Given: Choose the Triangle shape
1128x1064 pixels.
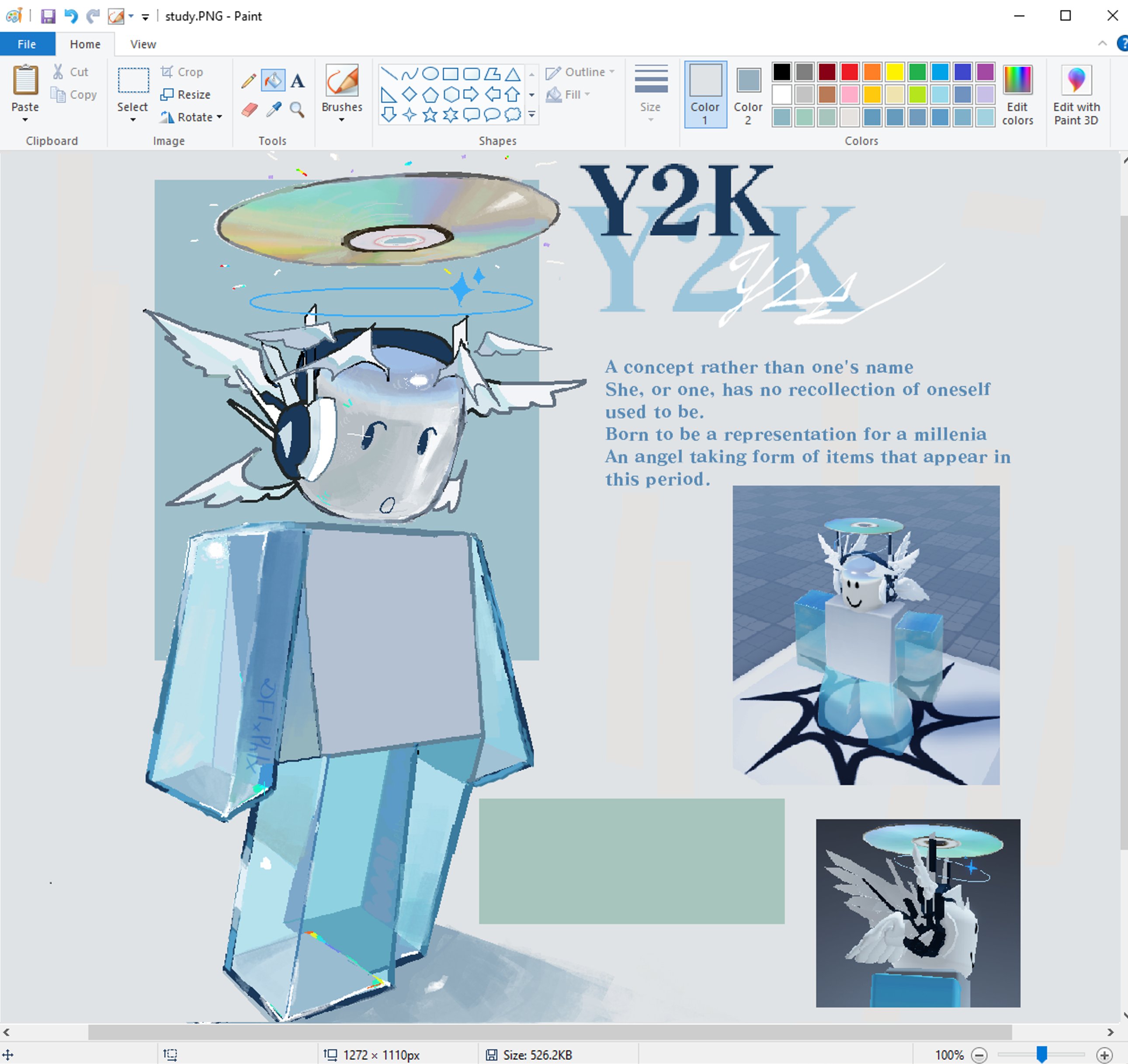Looking at the screenshot, I should 513,74.
